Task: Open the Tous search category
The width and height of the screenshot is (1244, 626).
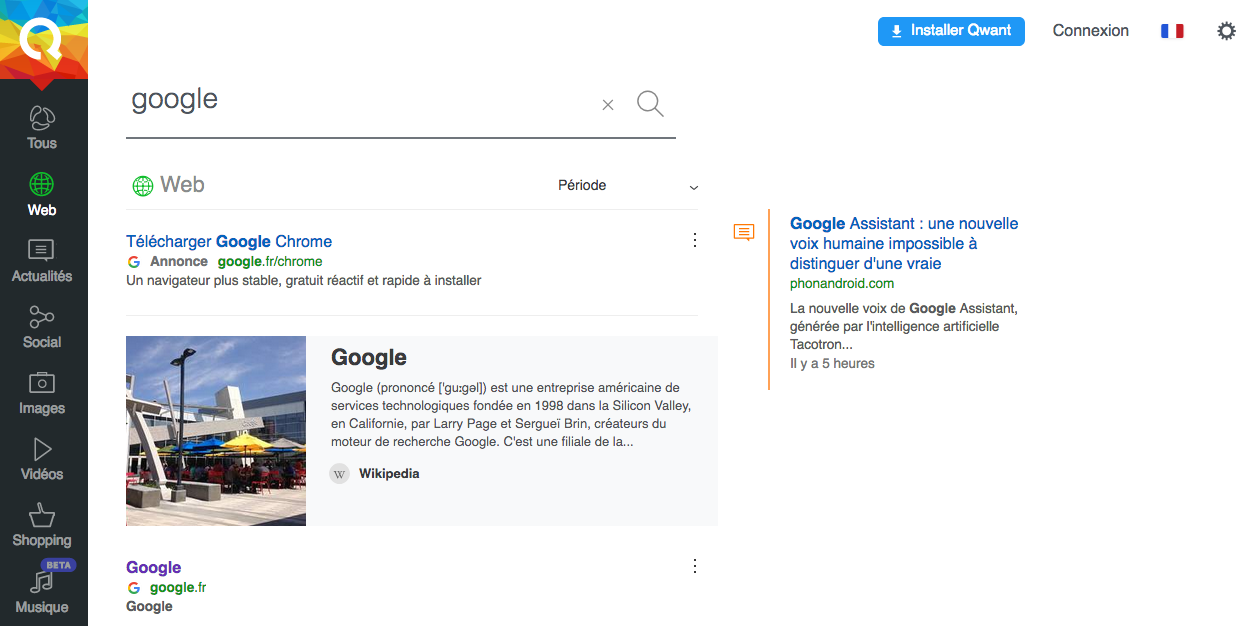Action: tap(42, 128)
